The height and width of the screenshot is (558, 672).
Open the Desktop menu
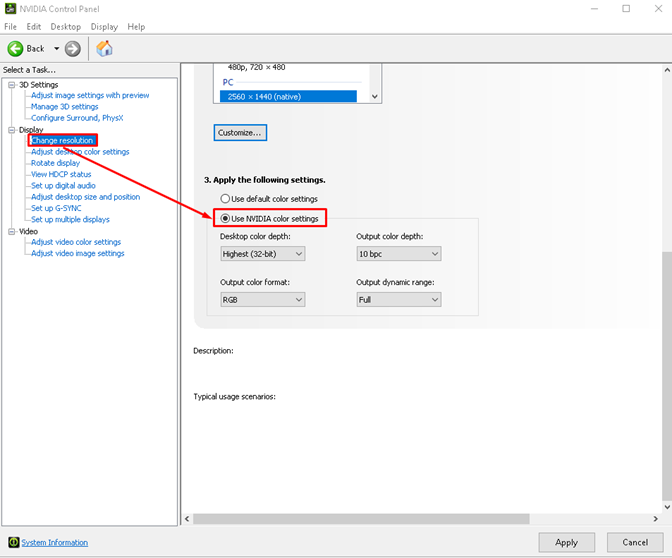[x=65, y=27]
